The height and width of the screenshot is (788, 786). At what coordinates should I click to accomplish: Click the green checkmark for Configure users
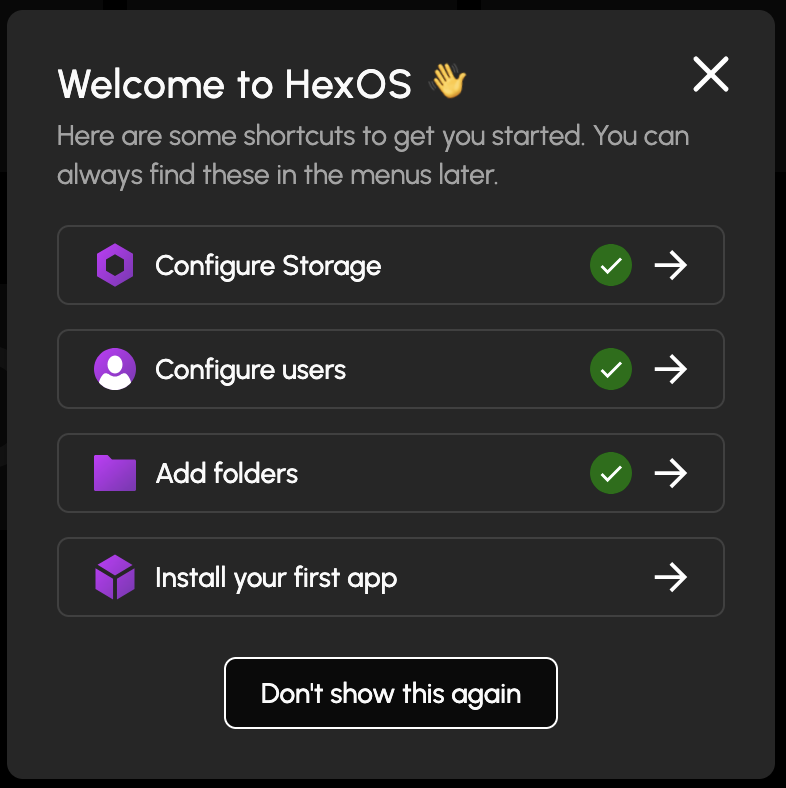click(x=611, y=370)
